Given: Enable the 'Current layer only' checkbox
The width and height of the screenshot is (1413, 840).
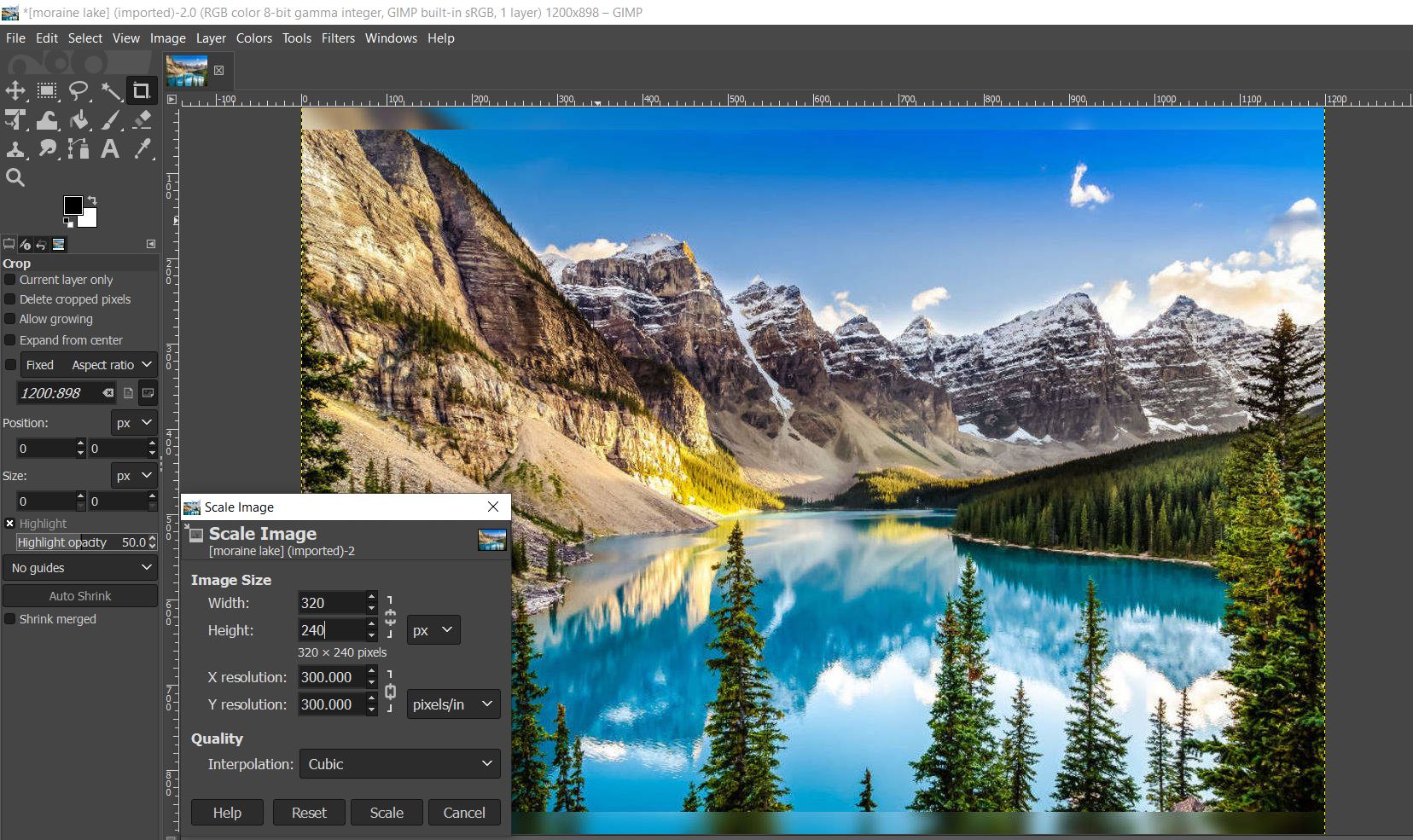Looking at the screenshot, I should (10, 280).
